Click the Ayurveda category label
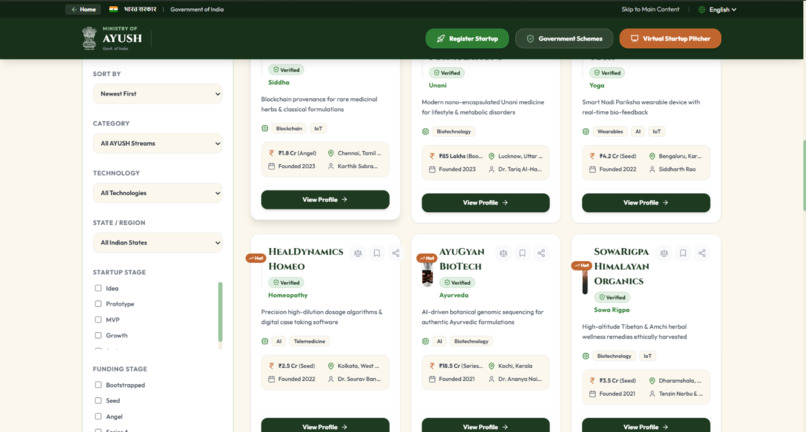Viewport: 806px width, 432px height. tap(454, 295)
